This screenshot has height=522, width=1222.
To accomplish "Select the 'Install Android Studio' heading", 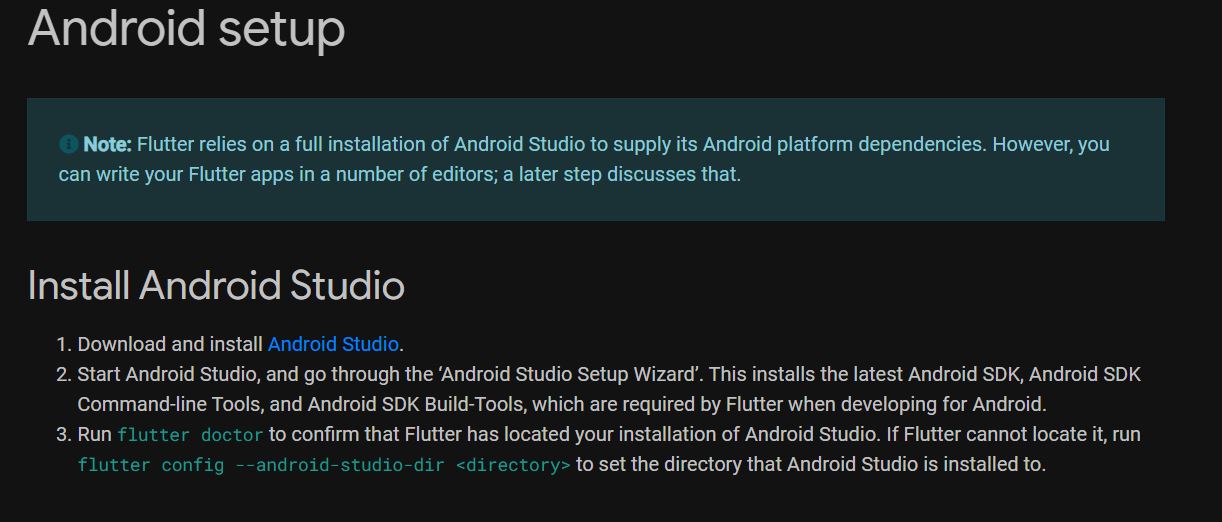I will pos(216,286).
